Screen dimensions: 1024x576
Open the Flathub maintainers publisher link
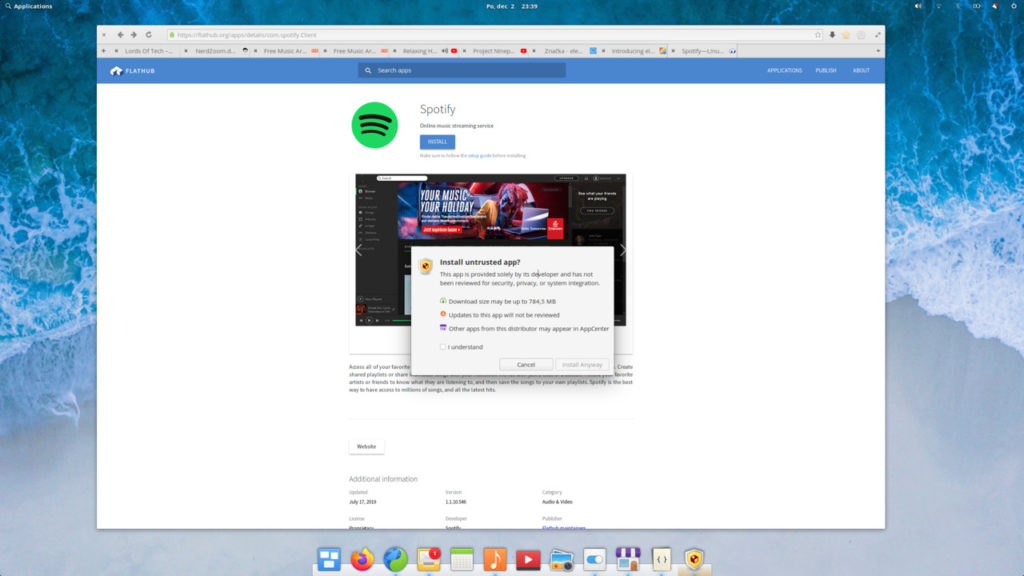[564, 528]
